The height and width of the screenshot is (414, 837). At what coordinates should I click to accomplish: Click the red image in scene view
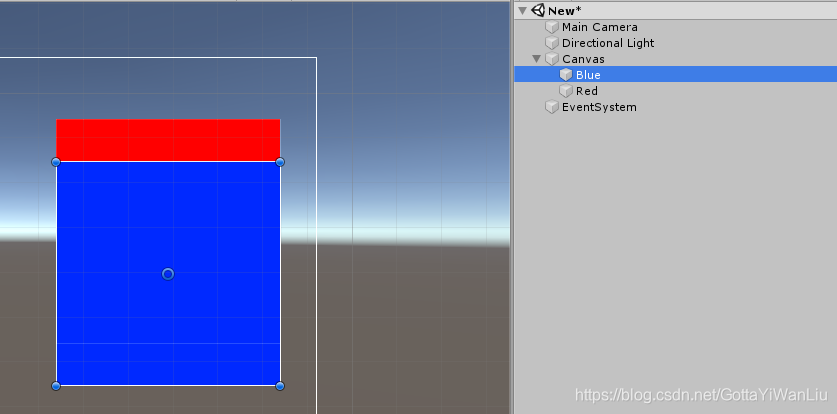tap(168, 140)
